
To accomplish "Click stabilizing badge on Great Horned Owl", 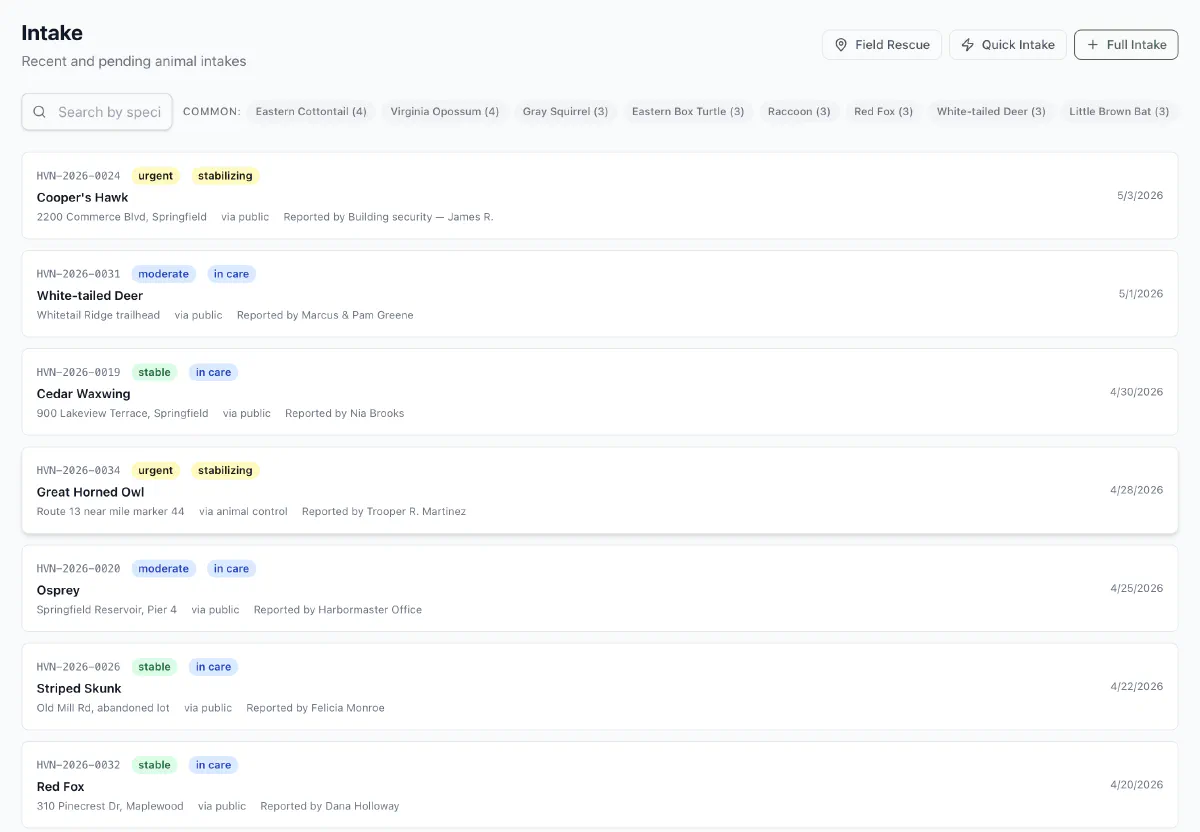I will tap(226, 470).
